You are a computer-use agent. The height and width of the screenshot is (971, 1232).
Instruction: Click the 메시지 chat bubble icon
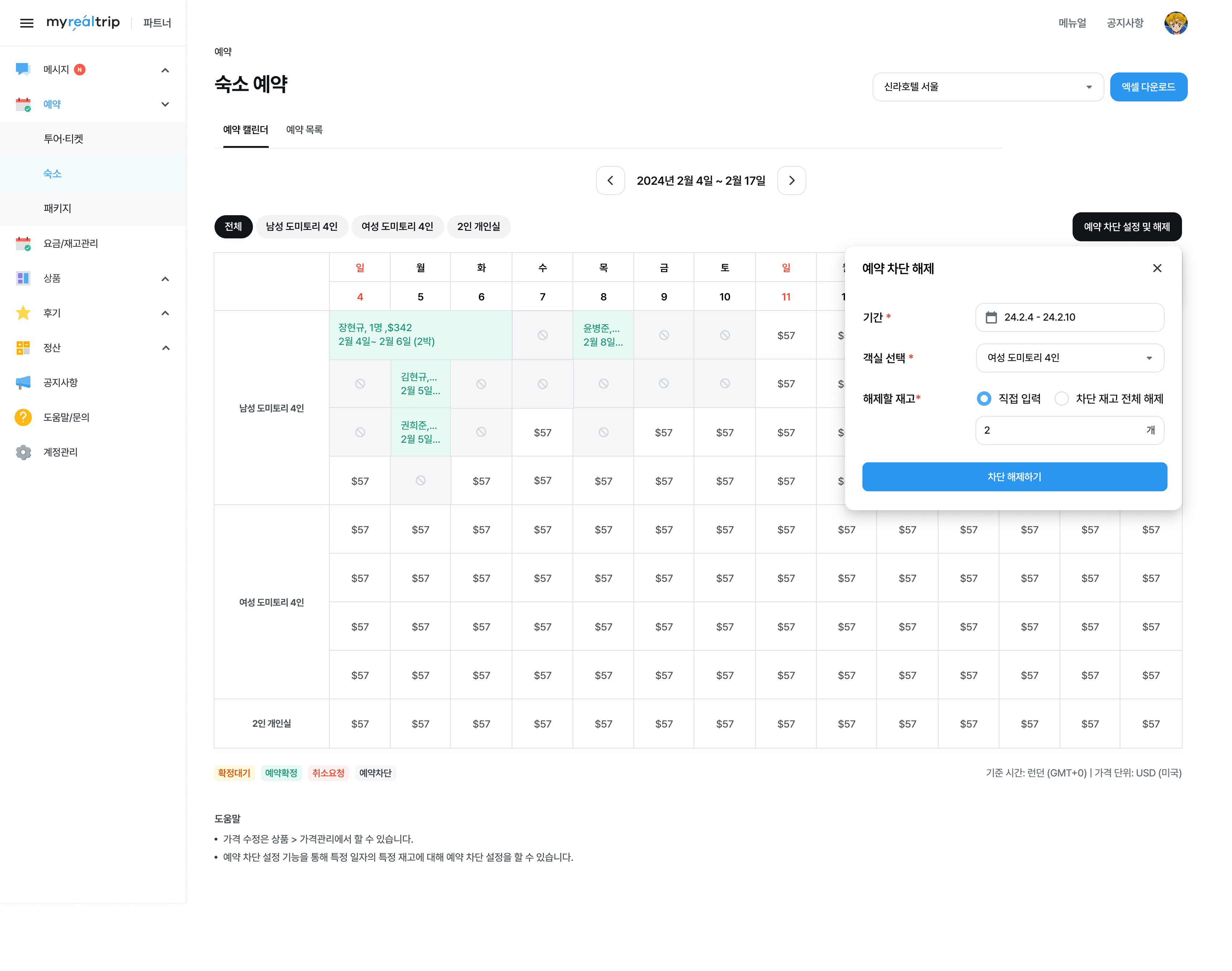tap(23, 69)
